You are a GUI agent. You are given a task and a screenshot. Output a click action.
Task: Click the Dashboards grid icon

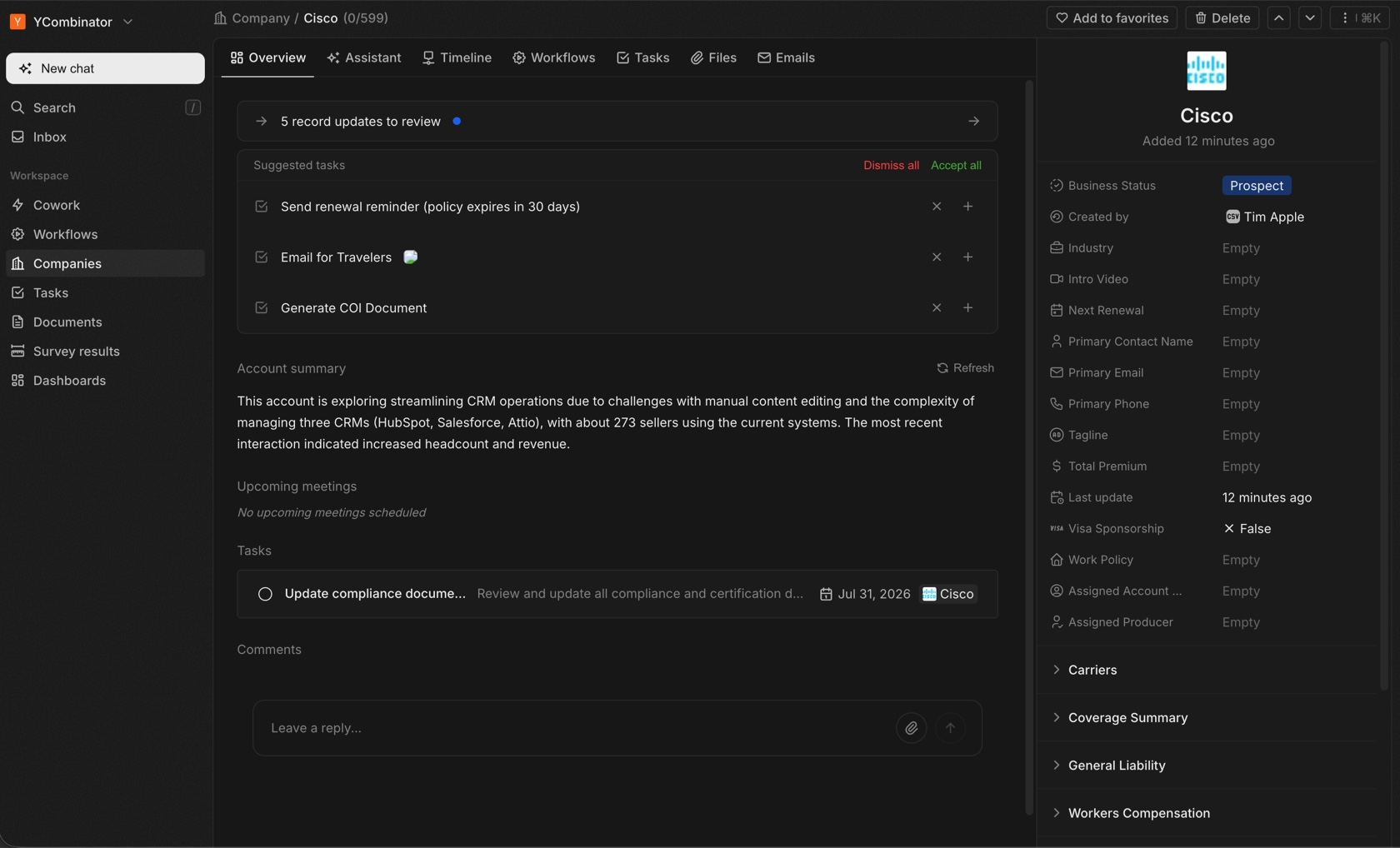[17, 380]
